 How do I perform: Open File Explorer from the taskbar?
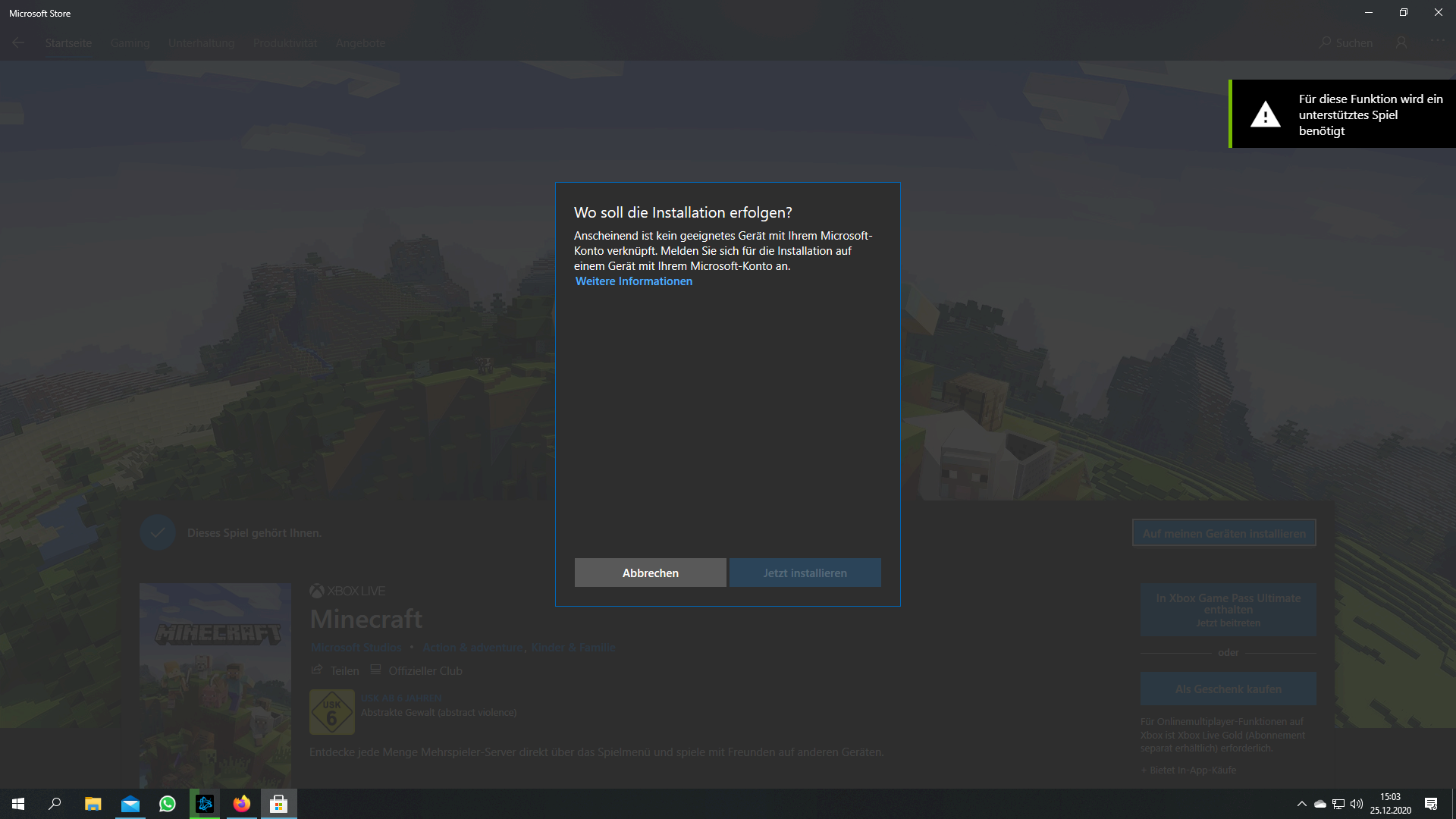[x=93, y=804]
